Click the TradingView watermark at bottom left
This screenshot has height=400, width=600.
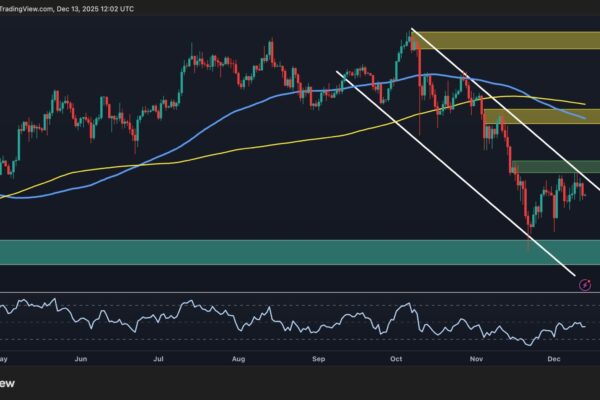pyautogui.click(x=8, y=384)
